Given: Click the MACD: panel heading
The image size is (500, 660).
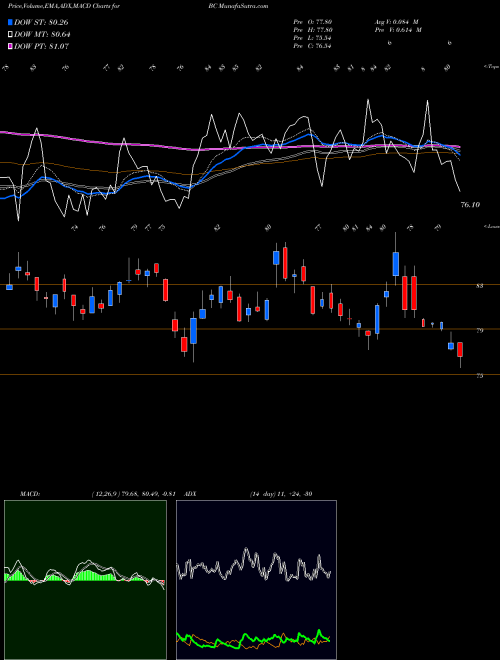Looking at the screenshot, I should pyautogui.click(x=30, y=494).
